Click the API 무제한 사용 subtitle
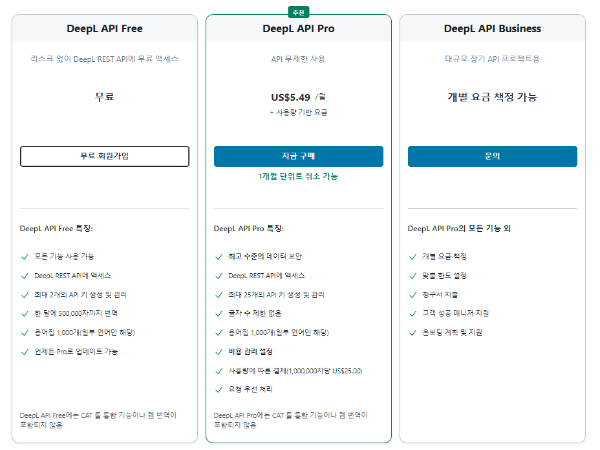 tap(298, 59)
